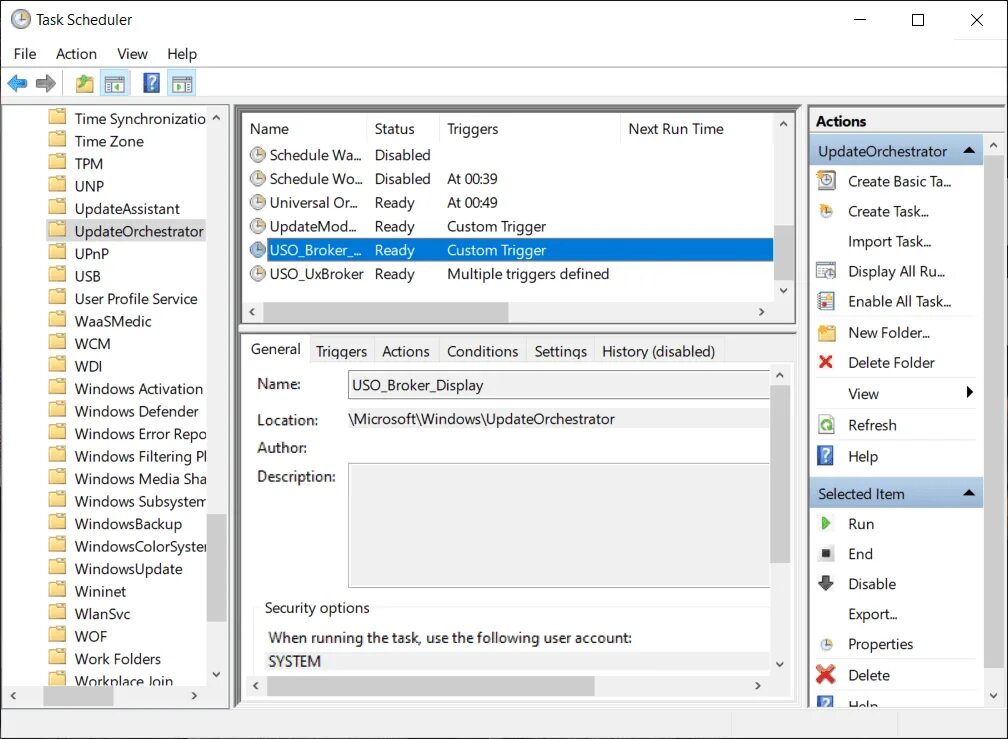Click the folder tree vertical scrollbar thumb
The image size is (1008, 739).
[217, 567]
